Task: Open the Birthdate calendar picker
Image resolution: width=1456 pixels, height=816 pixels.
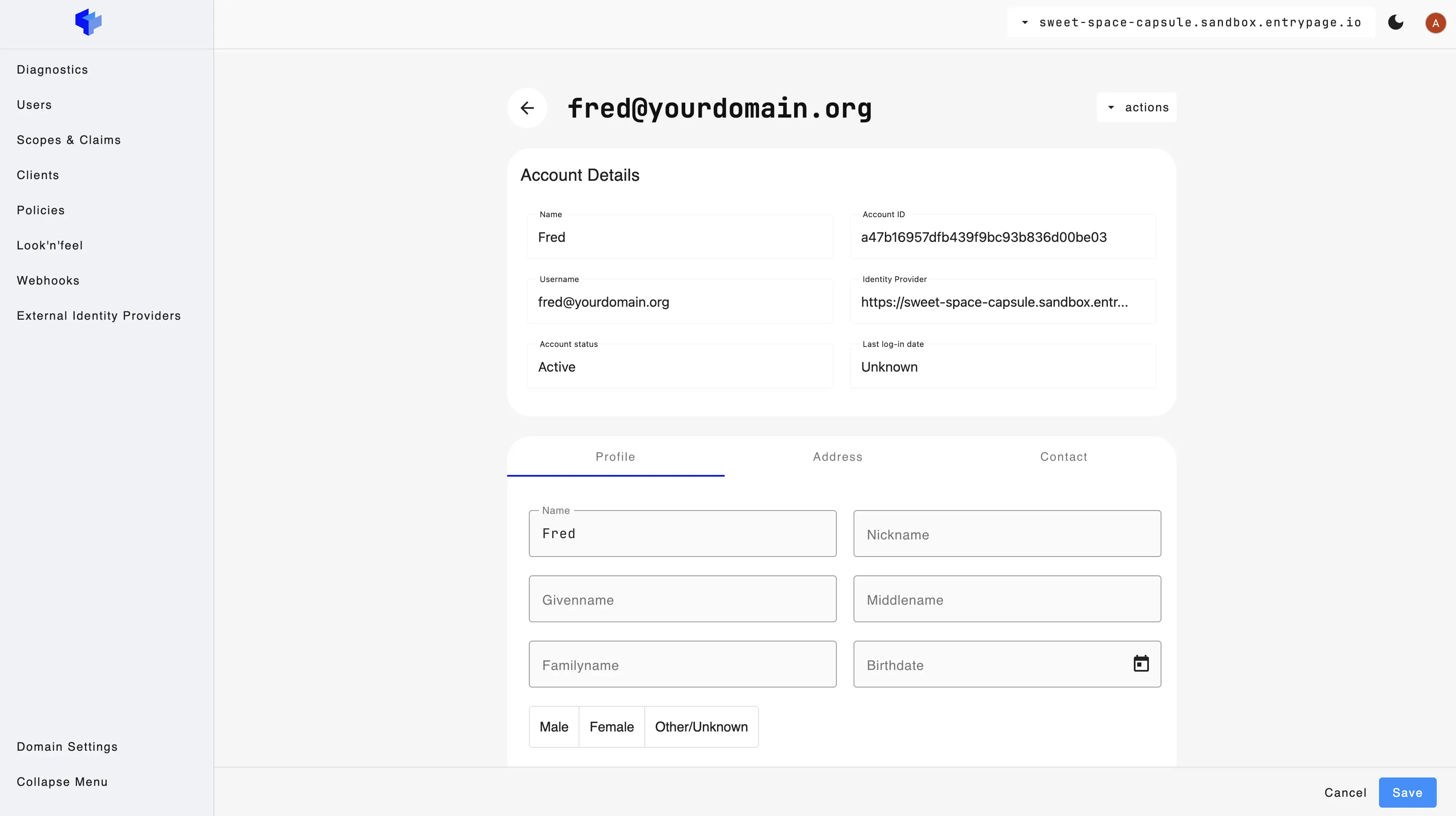Action: coord(1142,663)
